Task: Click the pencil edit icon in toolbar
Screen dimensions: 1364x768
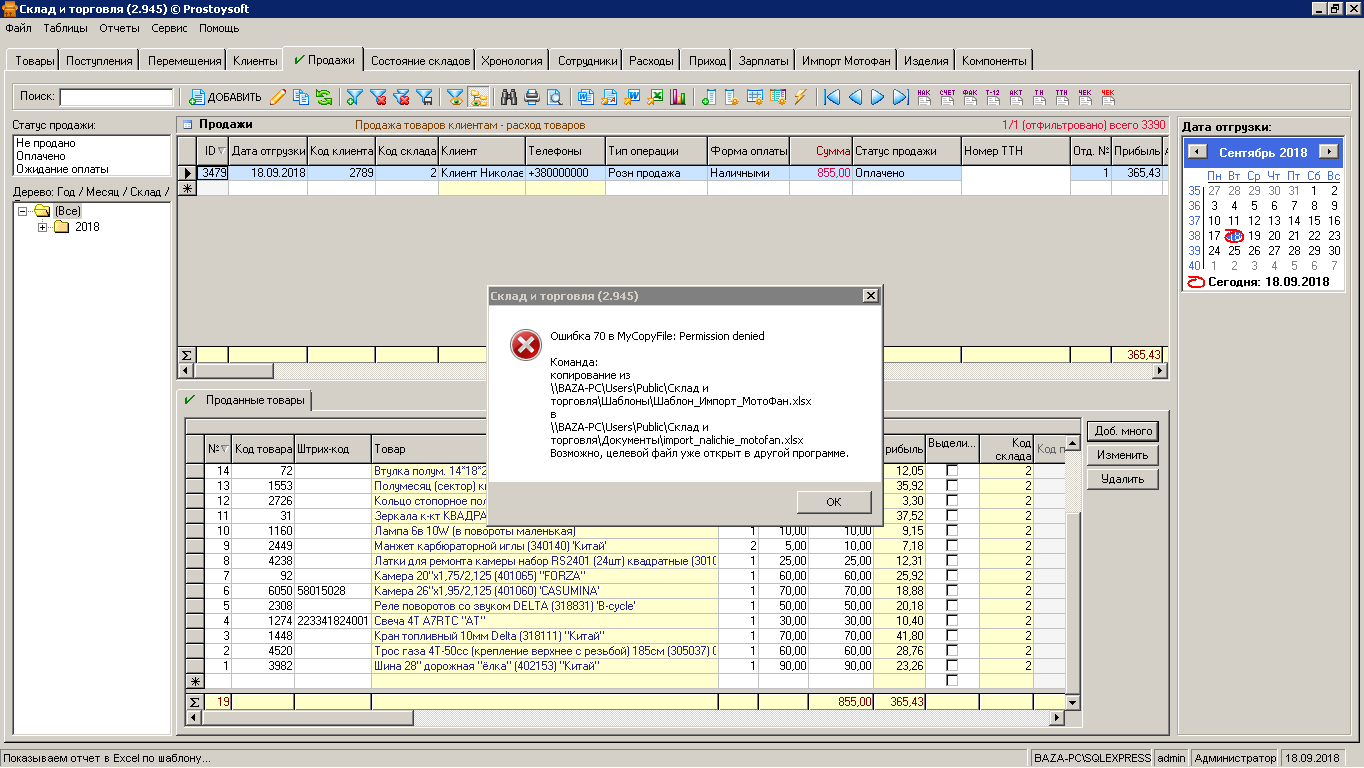Action: click(278, 97)
